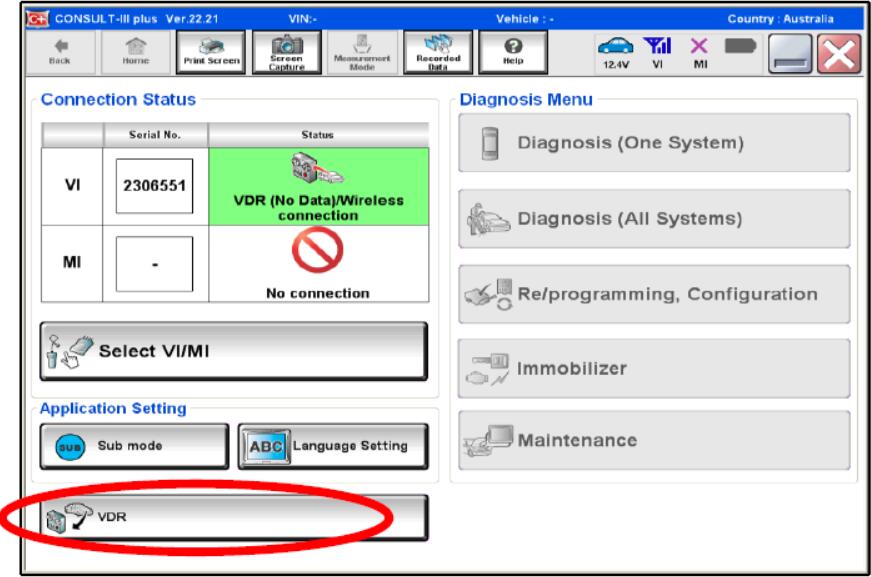This screenshot has width=871, height=577.
Task: Open the Immobilizer menu
Action: coord(654,369)
